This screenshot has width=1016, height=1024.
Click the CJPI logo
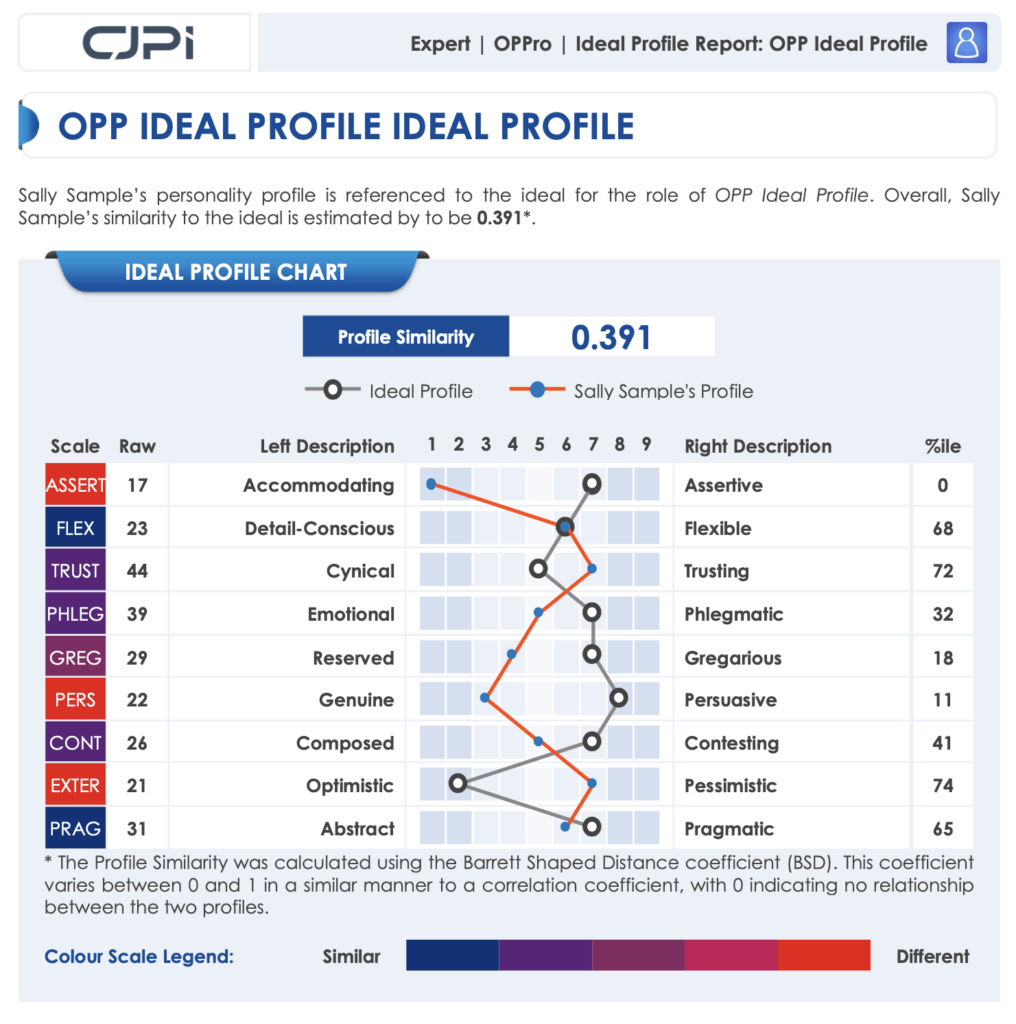pos(138,43)
